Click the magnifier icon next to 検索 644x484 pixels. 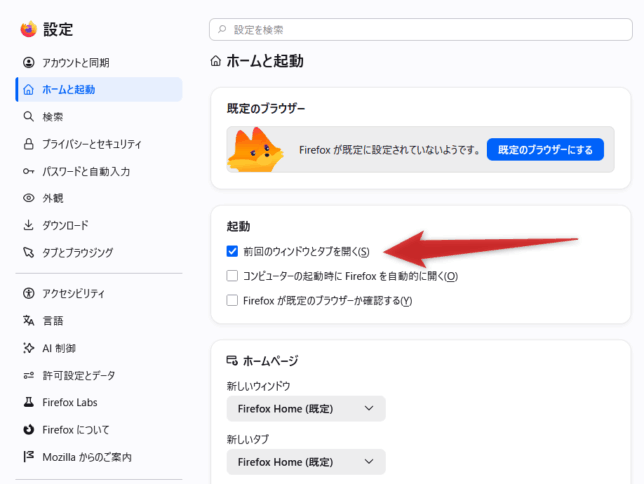coord(28,117)
